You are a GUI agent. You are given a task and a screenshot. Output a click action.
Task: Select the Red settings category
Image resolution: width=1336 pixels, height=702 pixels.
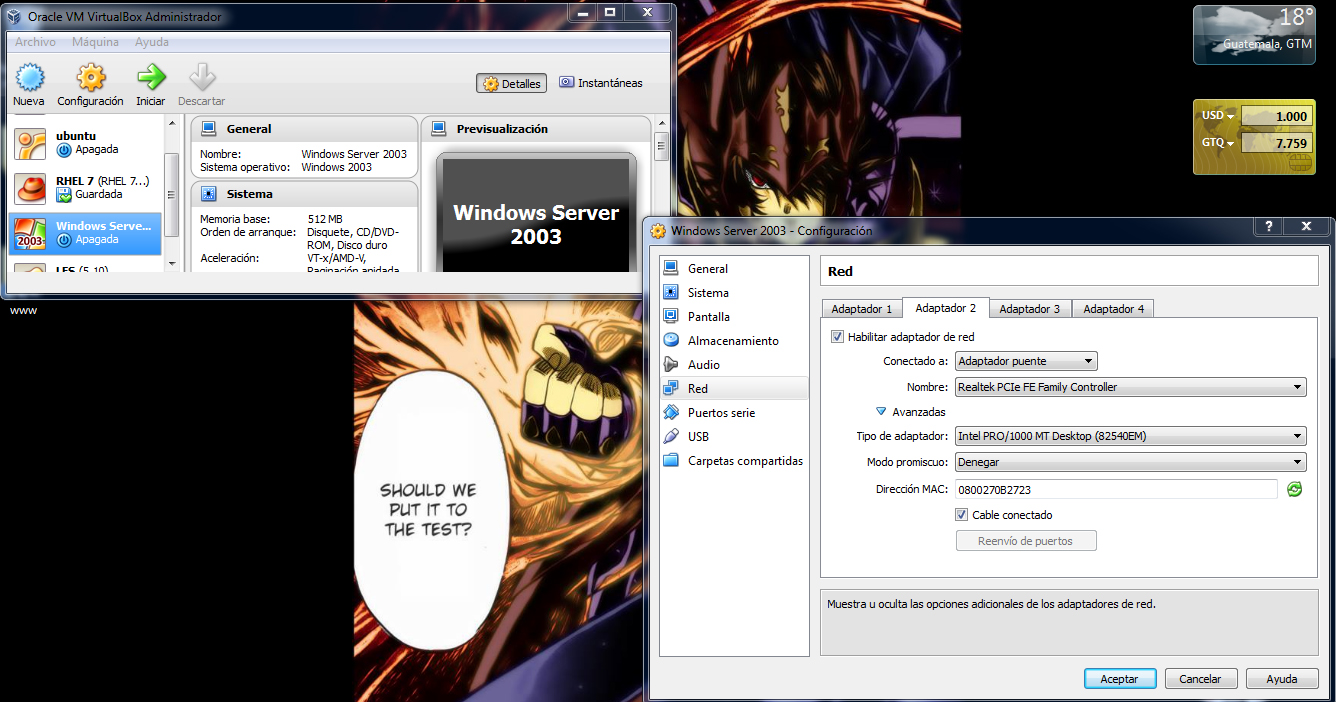[x=734, y=389]
